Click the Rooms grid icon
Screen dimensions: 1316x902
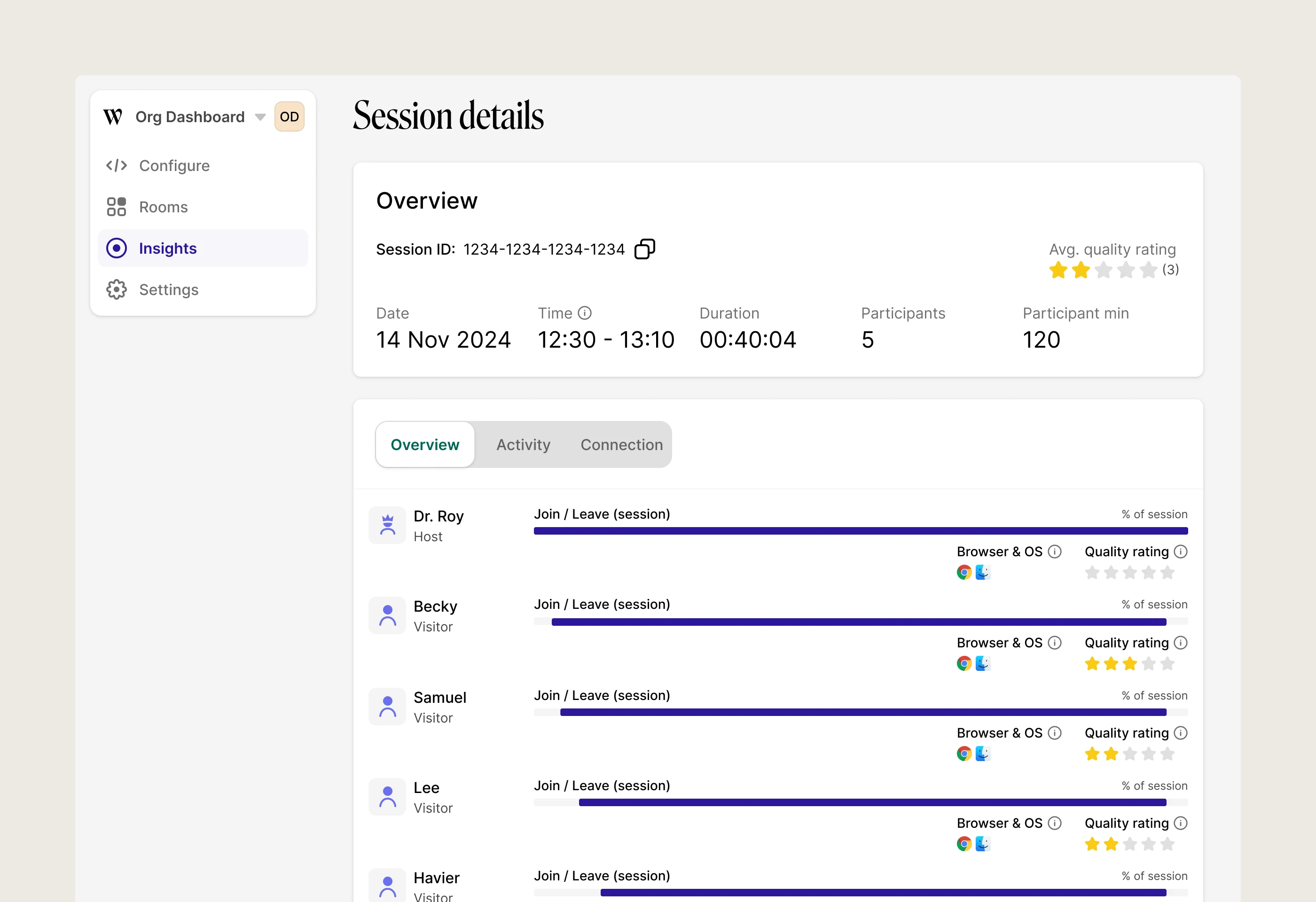pos(117,207)
